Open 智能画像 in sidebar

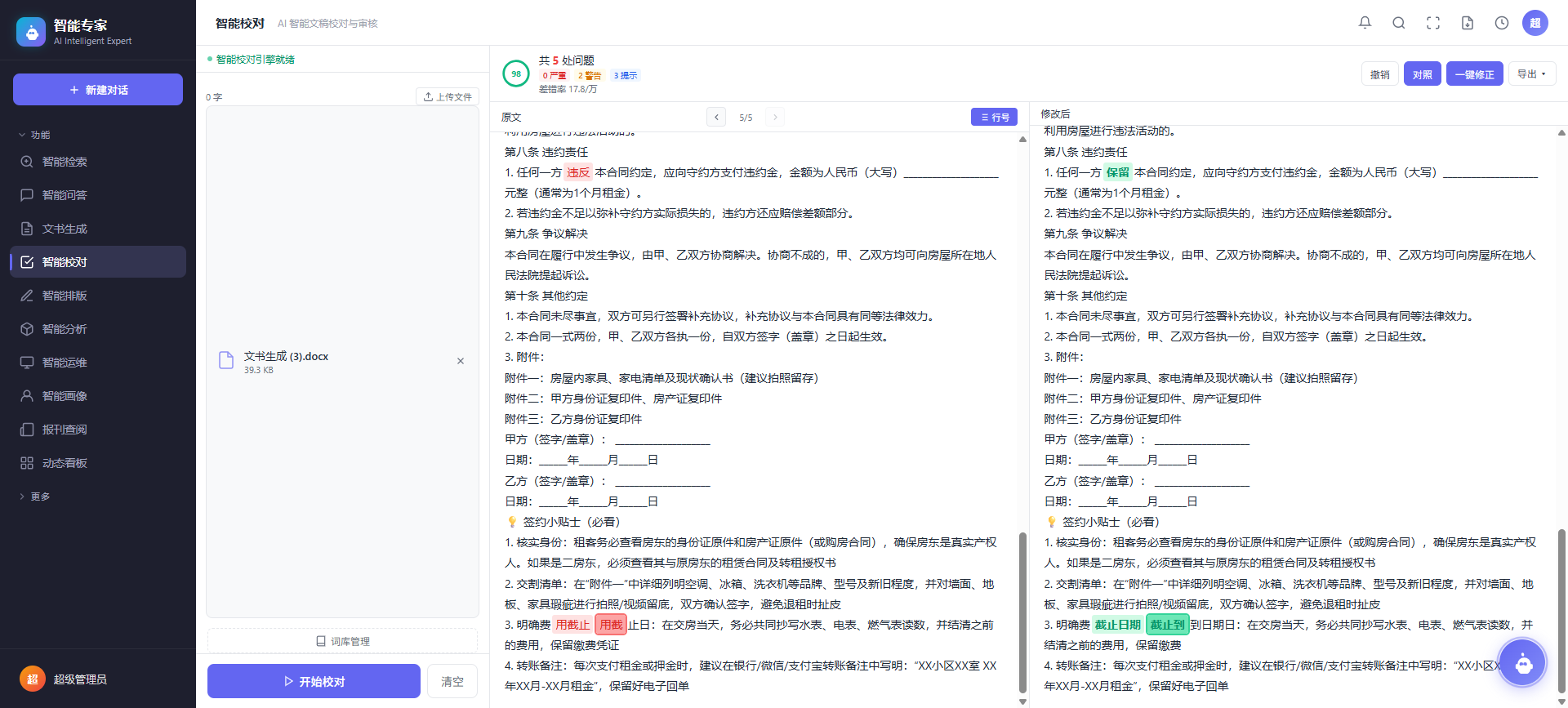(x=98, y=396)
